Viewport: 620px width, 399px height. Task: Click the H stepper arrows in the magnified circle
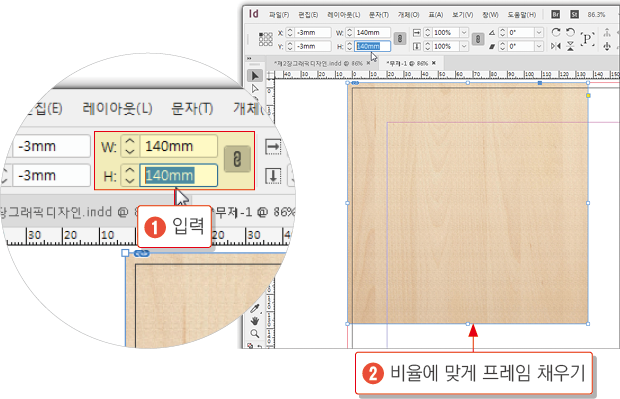point(129,176)
